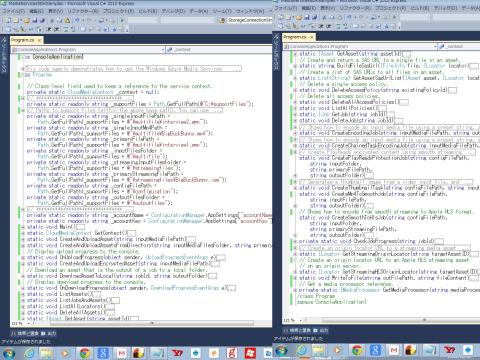The height and width of the screenshot is (360, 480).
Task: Click Object Member List icon in left window
Action: pos(8,29)
